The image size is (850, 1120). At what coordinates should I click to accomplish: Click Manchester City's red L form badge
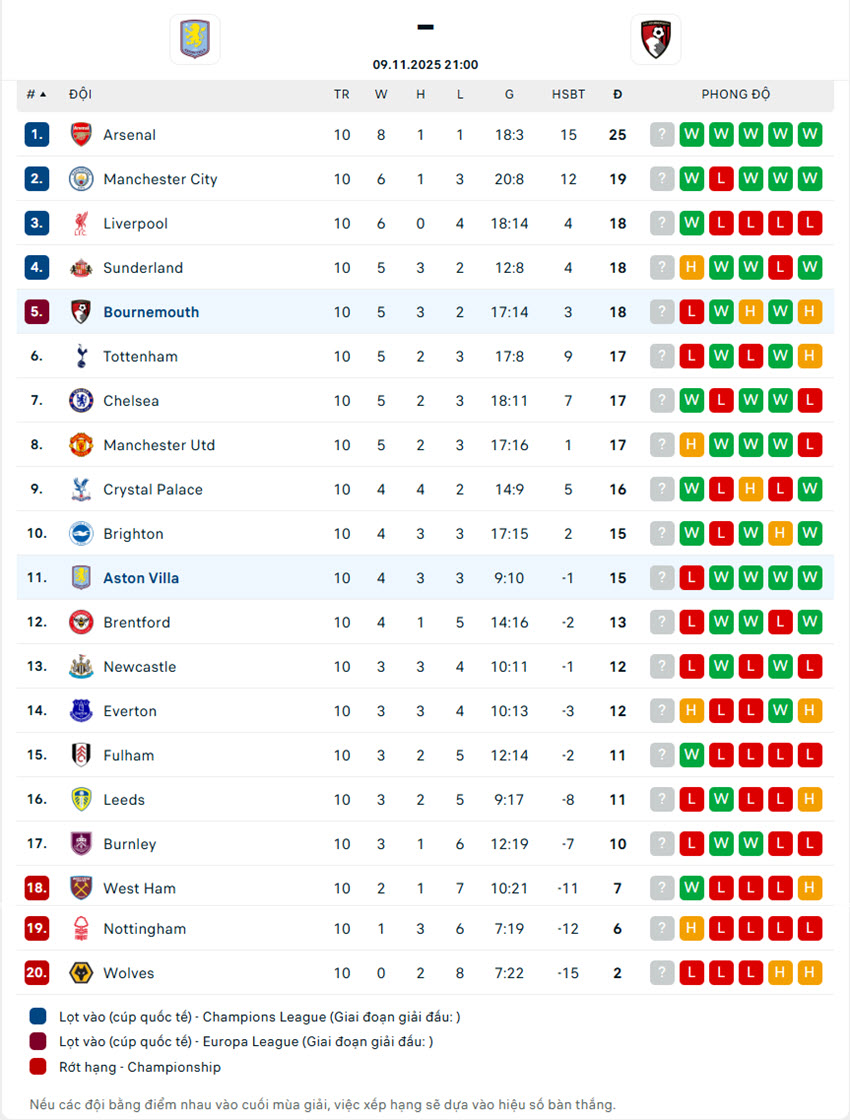[x=721, y=179]
